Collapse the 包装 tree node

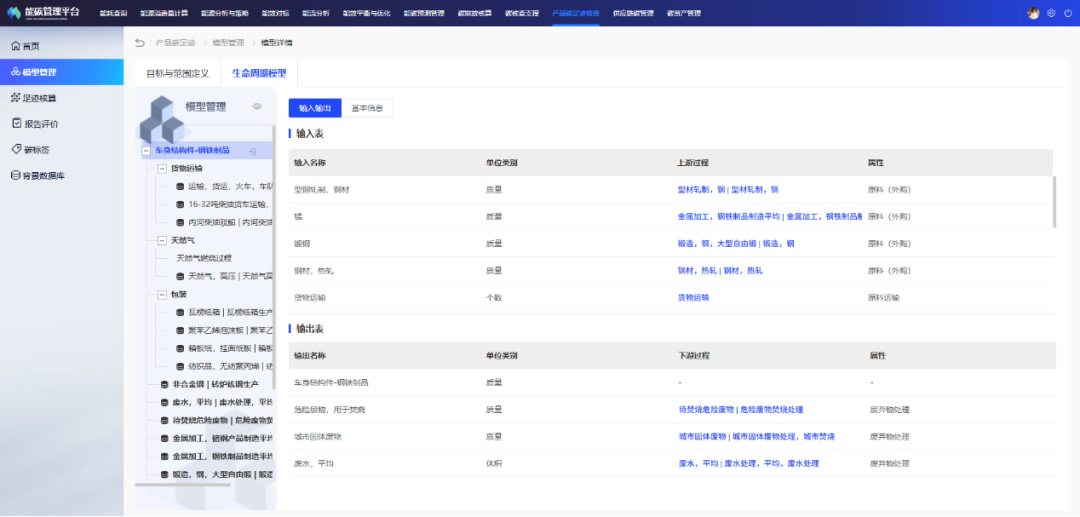162,295
